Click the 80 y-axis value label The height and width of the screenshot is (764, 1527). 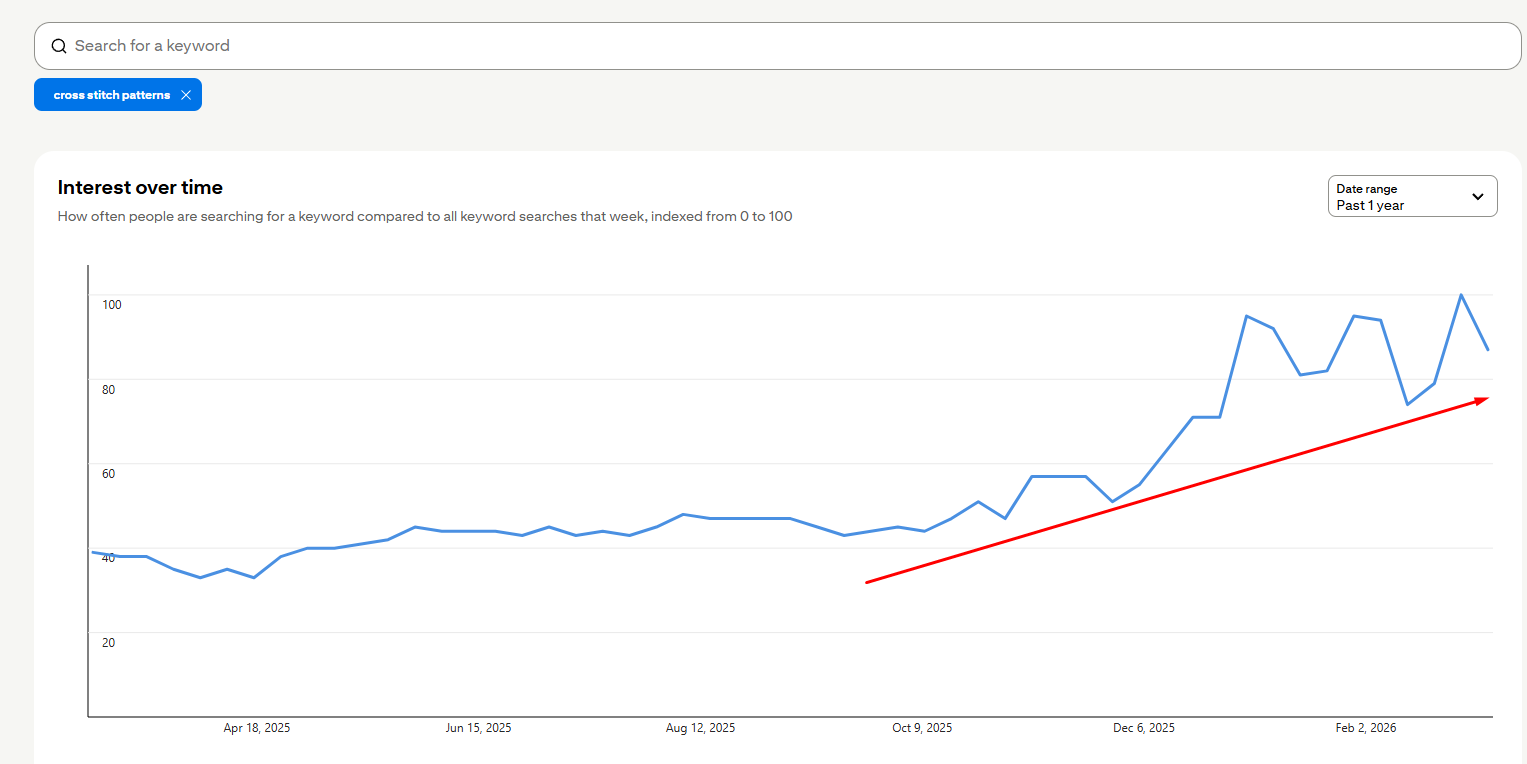(108, 389)
